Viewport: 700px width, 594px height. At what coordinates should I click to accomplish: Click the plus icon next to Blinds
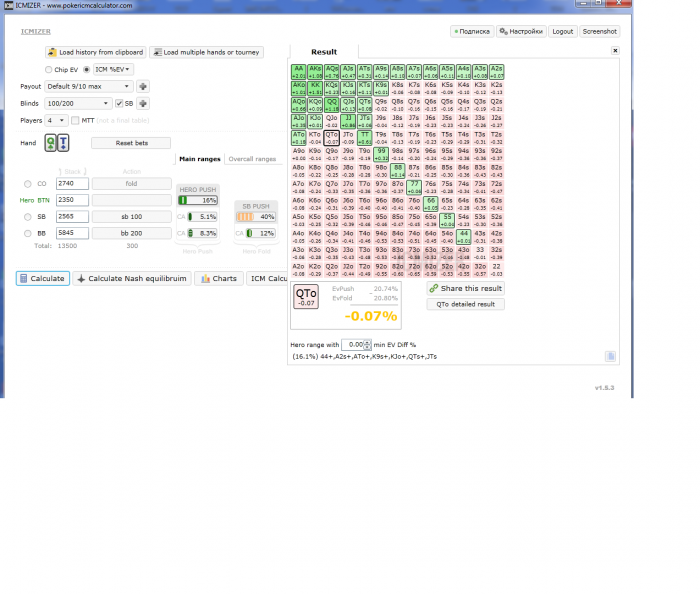tap(143, 103)
